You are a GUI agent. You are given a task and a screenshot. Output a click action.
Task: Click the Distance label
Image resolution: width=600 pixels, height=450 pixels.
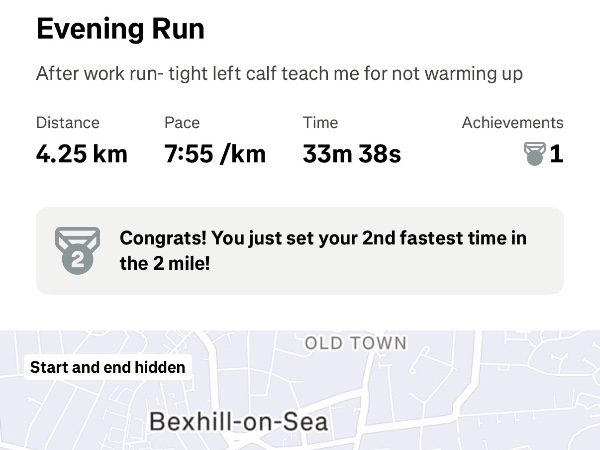pos(68,123)
